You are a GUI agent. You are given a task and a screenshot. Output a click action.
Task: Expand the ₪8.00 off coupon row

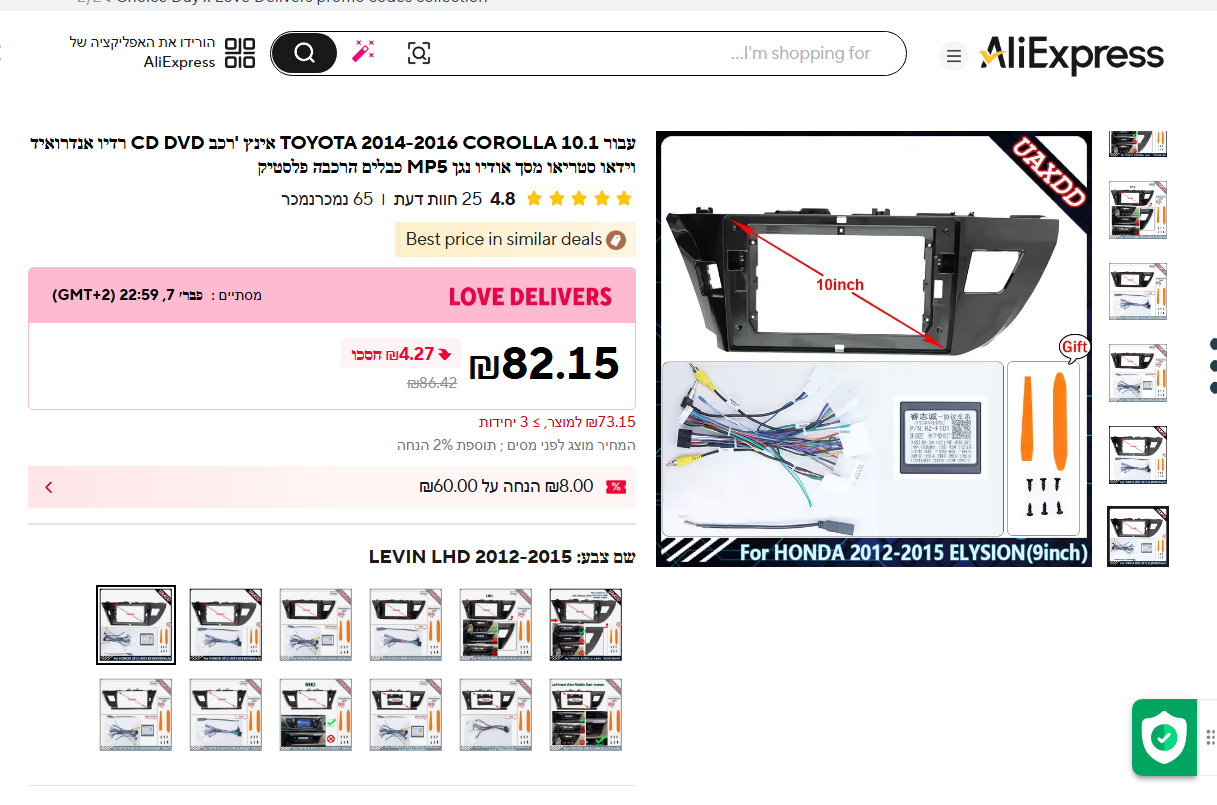point(332,487)
